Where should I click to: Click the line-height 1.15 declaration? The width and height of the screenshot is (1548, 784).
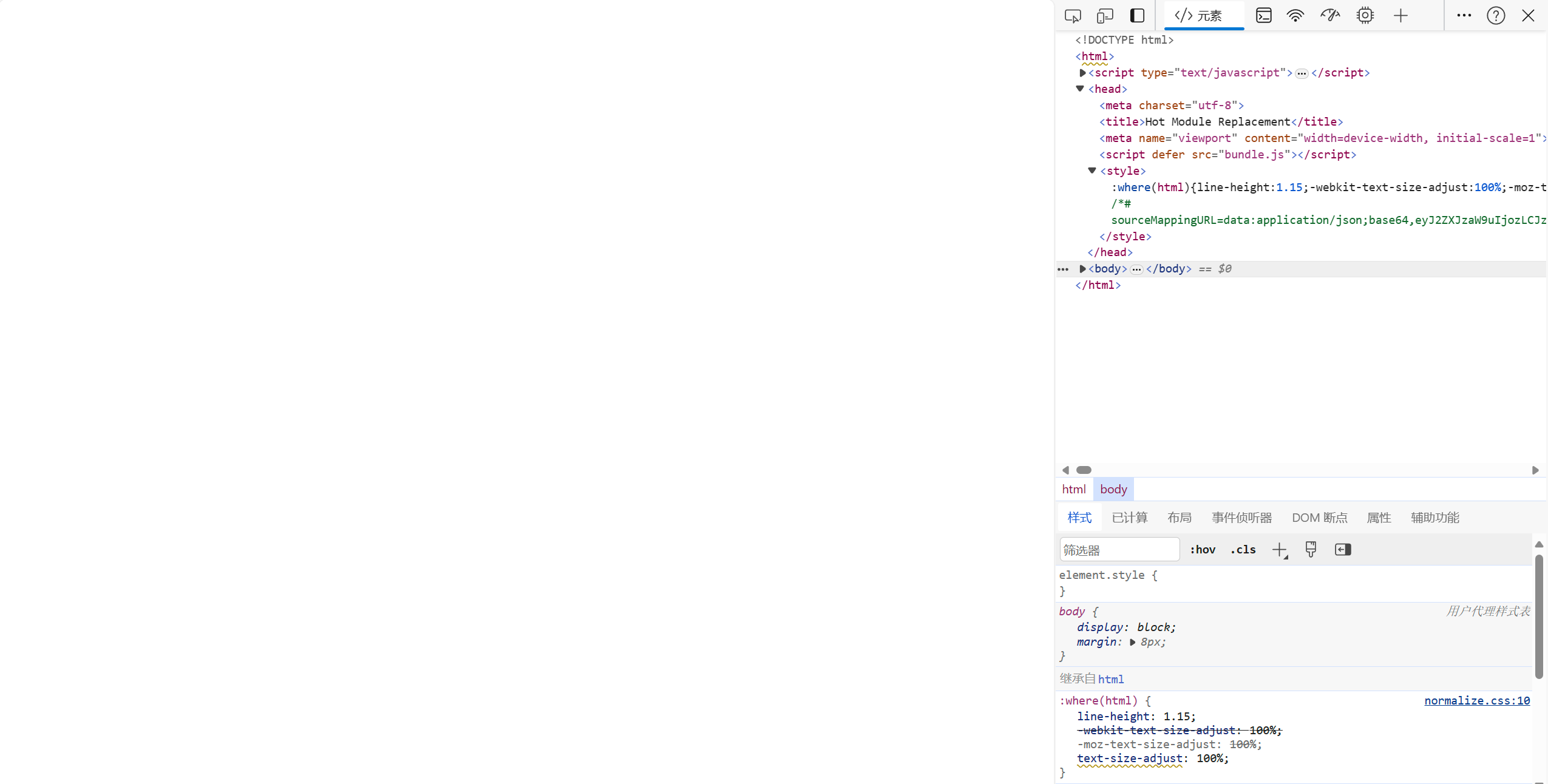click(1136, 717)
